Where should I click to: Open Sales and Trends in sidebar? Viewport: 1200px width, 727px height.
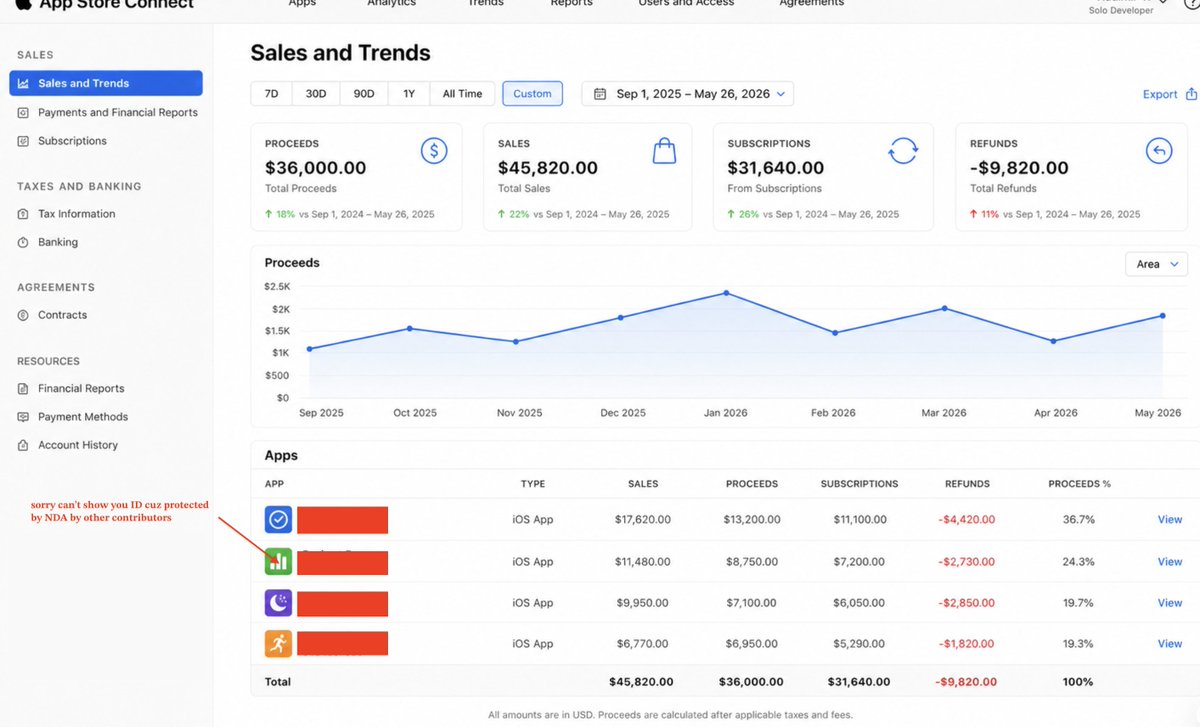(x=106, y=83)
